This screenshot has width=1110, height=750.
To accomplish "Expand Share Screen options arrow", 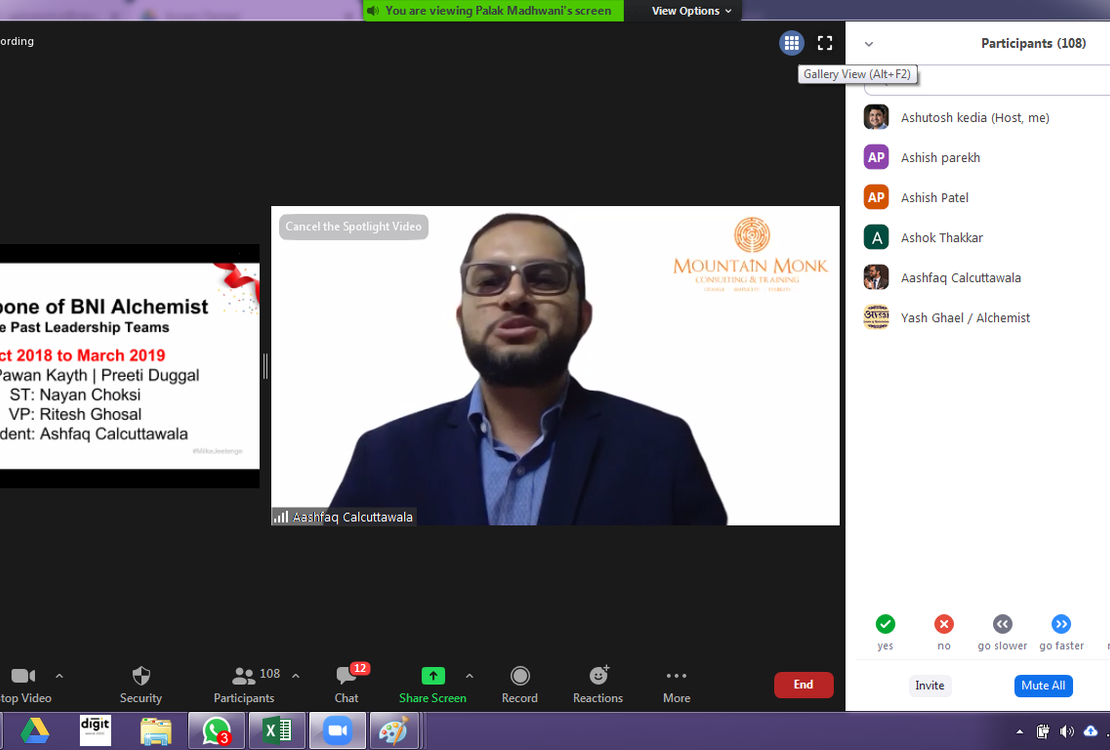I will point(469,676).
